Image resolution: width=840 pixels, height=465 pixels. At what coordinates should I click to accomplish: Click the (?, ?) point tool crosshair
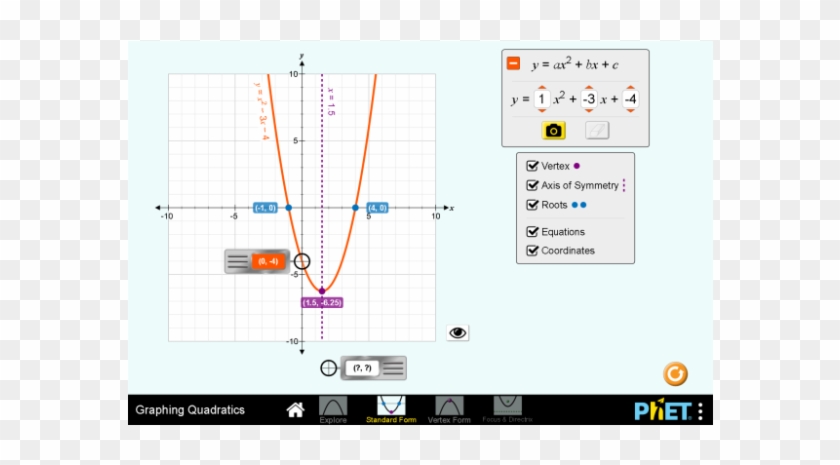[x=328, y=368]
